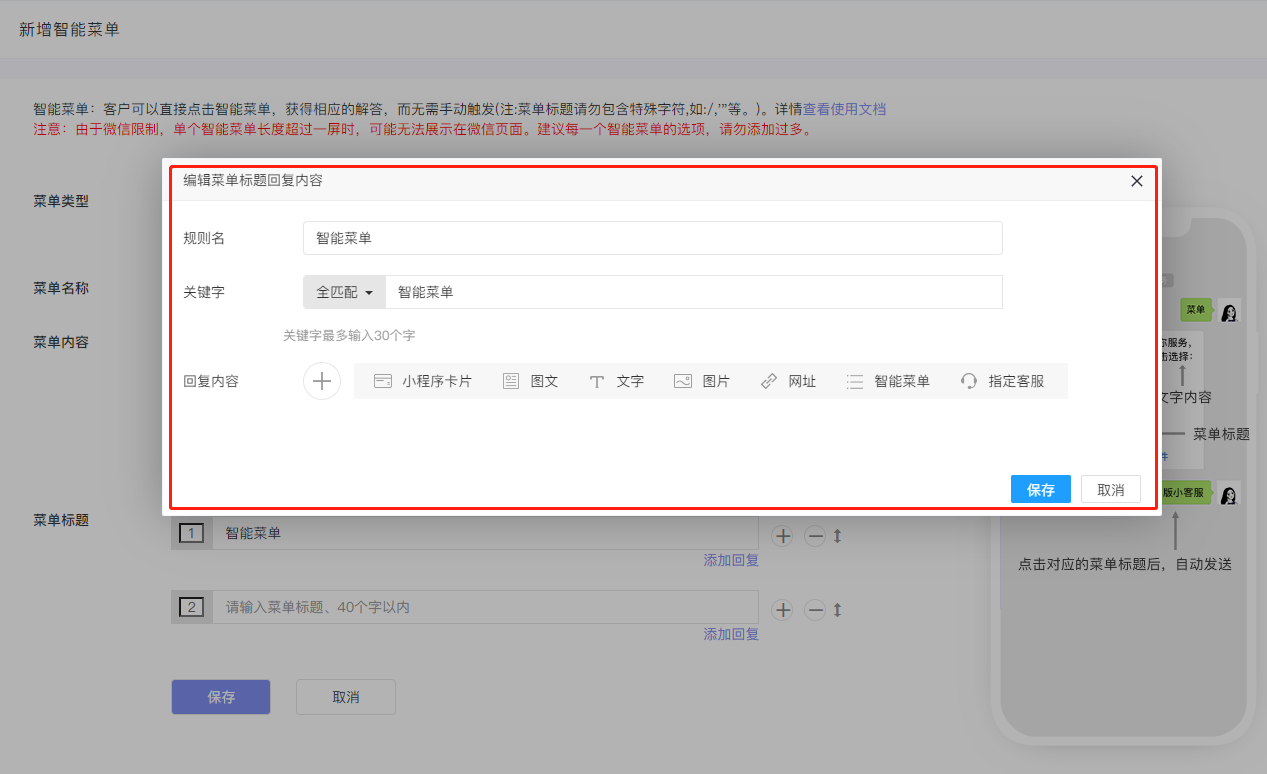The width and height of the screenshot is (1267, 774).
Task: Close the edit reply content dialog
Action: [x=1136, y=181]
